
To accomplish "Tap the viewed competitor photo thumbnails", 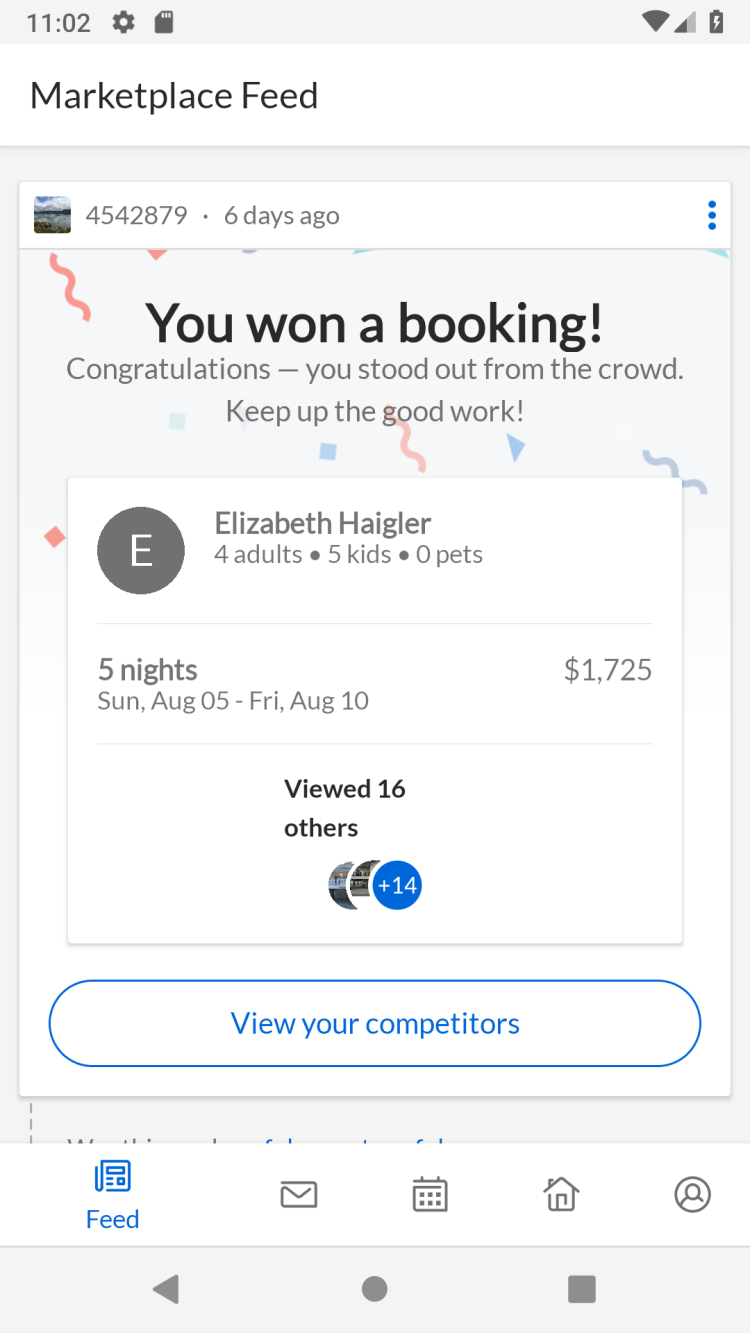I will (x=350, y=885).
